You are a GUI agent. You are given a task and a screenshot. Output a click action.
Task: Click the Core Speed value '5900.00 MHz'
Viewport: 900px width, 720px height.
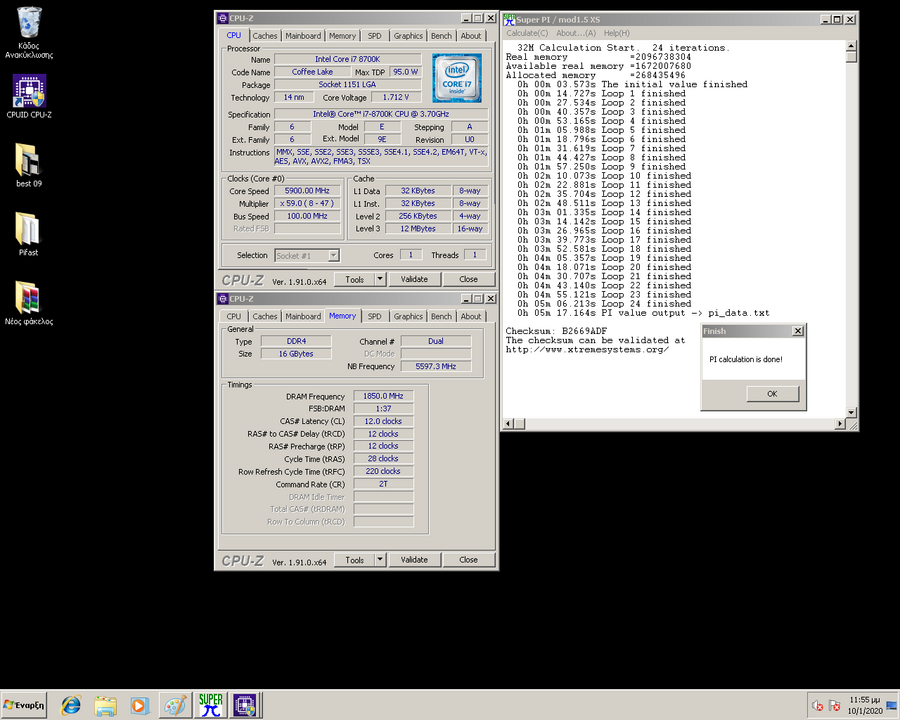tap(307, 191)
